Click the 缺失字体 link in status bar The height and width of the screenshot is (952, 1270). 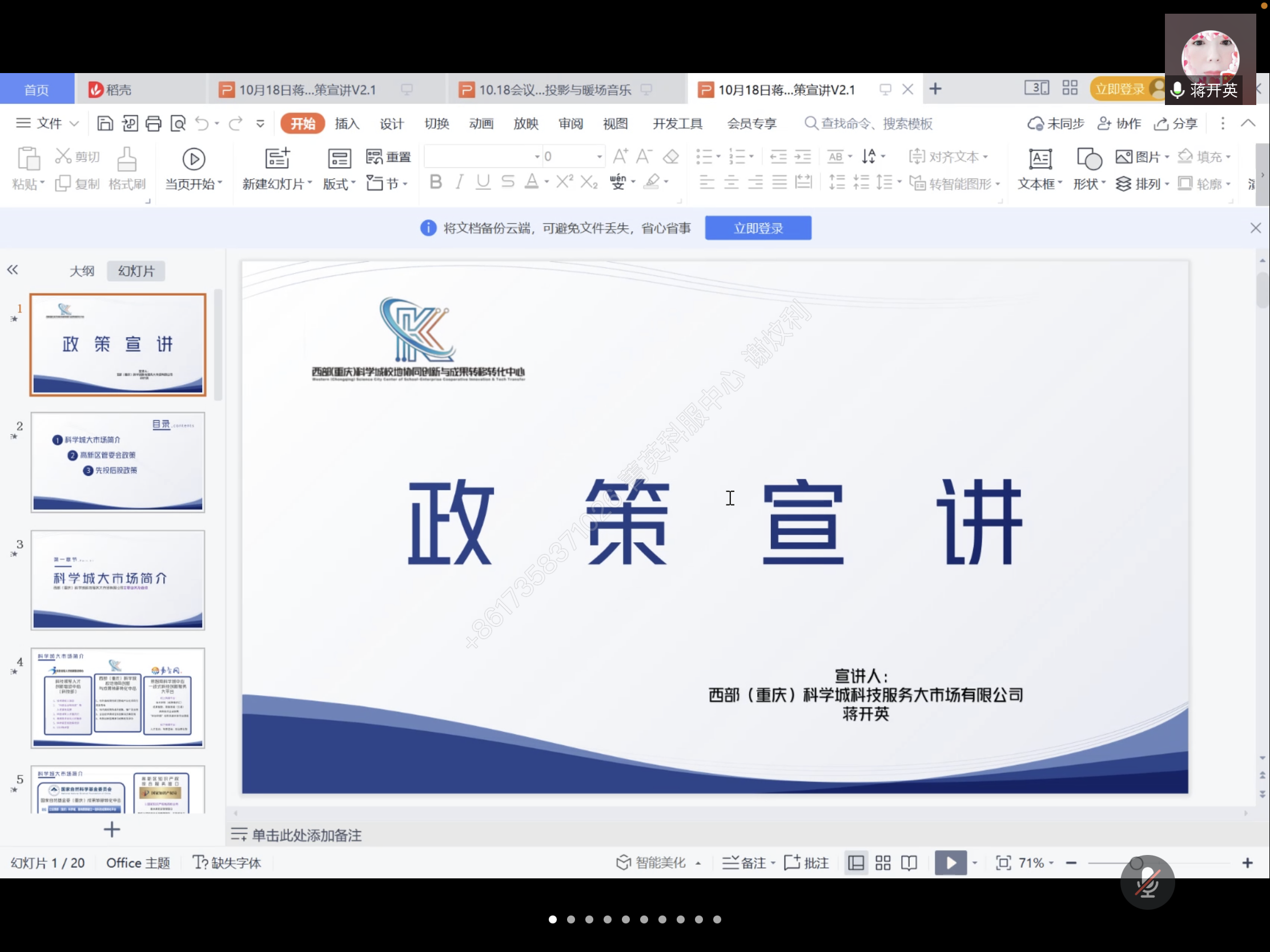(x=236, y=862)
